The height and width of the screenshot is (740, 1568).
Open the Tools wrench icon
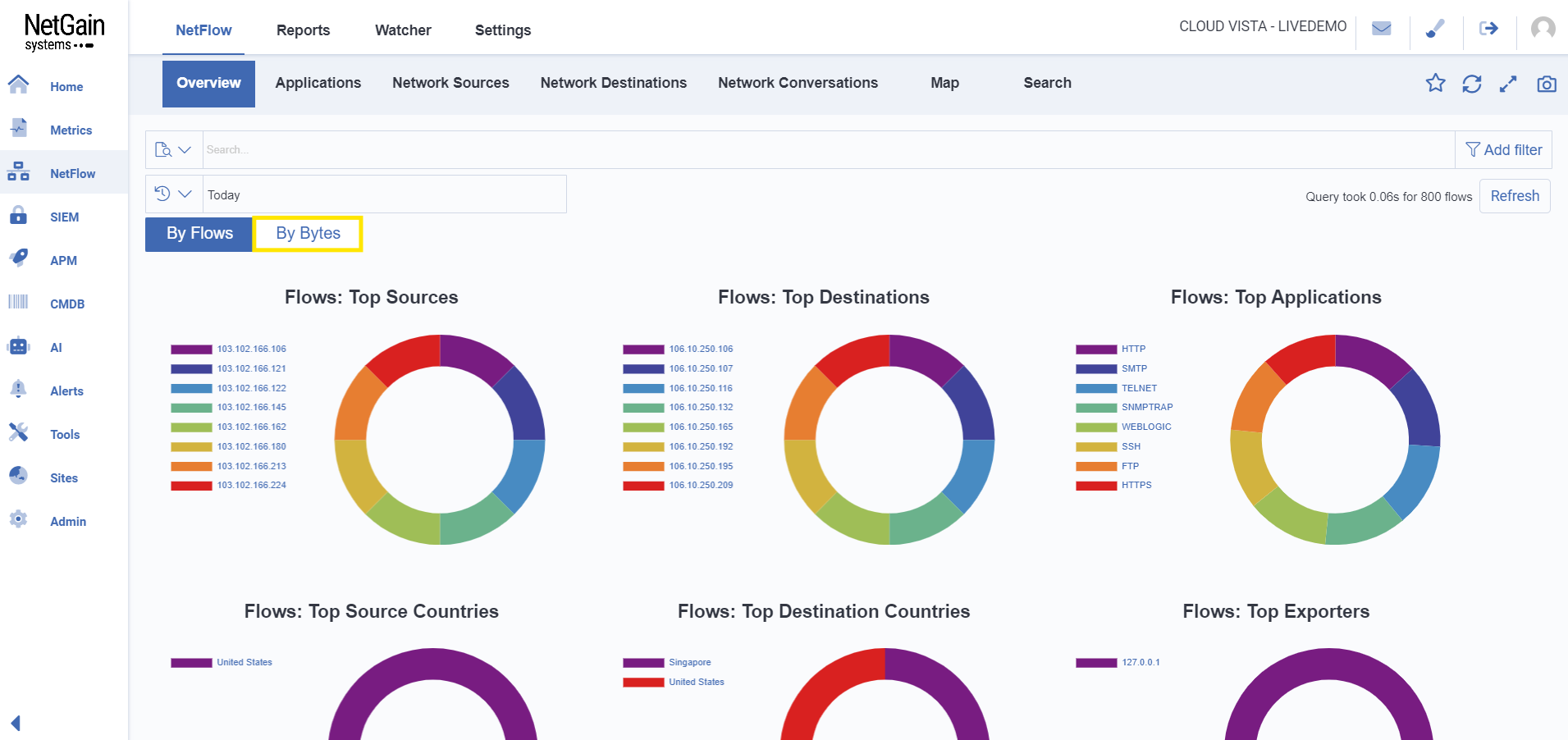click(x=18, y=432)
